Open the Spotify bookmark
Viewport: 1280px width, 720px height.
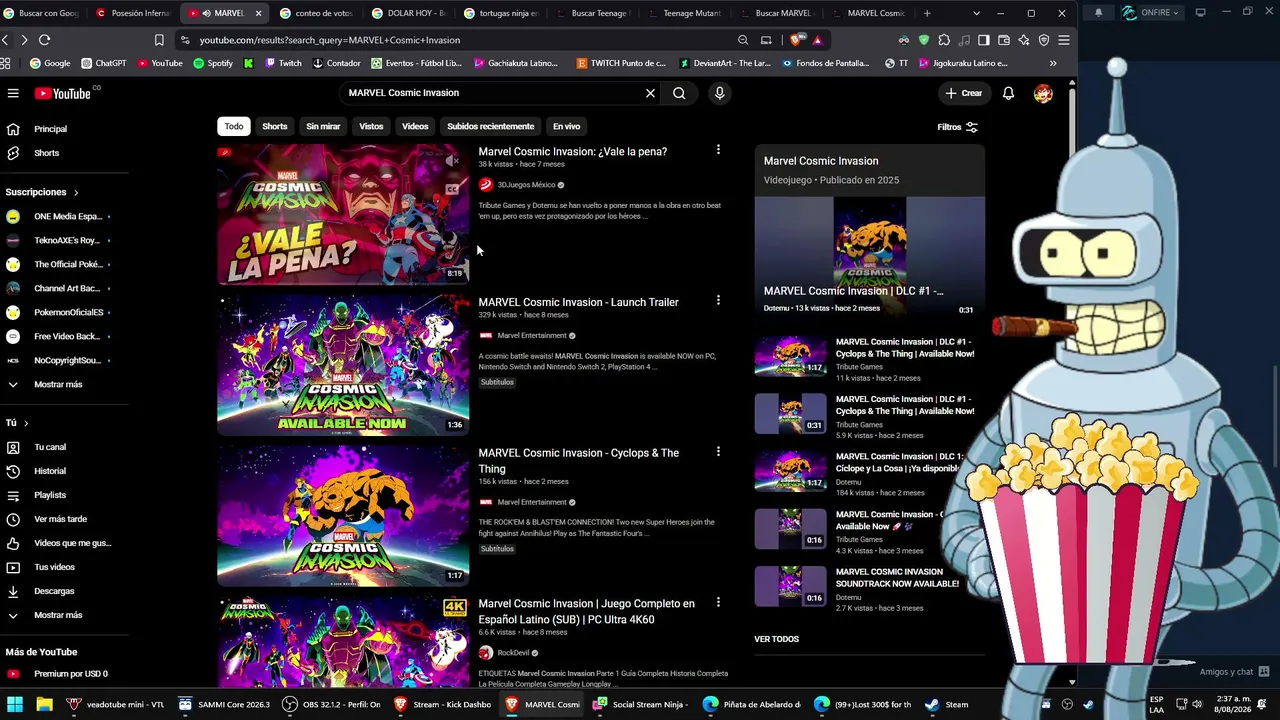tap(212, 63)
